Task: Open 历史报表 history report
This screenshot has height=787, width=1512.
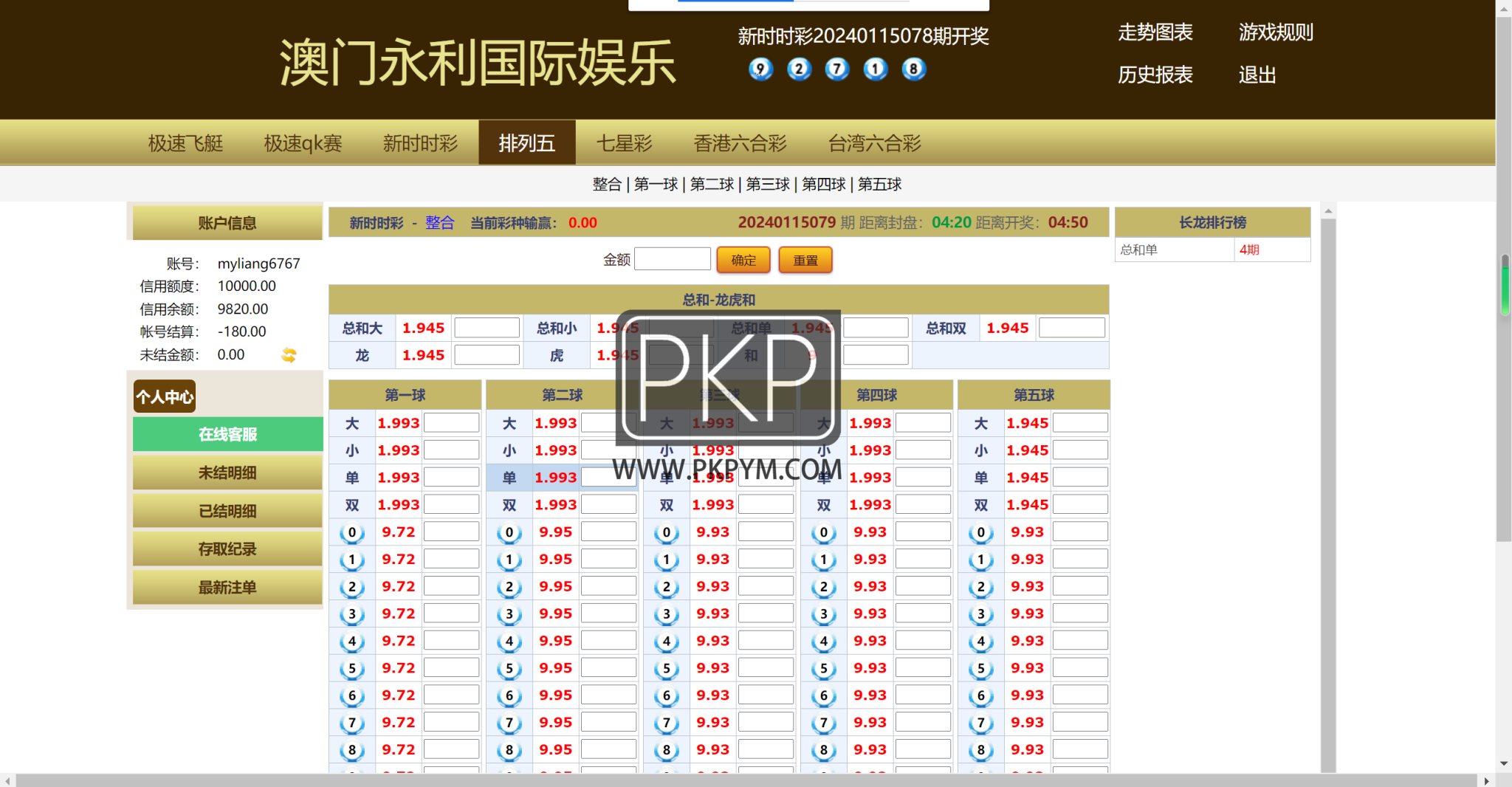Action: click(1155, 75)
